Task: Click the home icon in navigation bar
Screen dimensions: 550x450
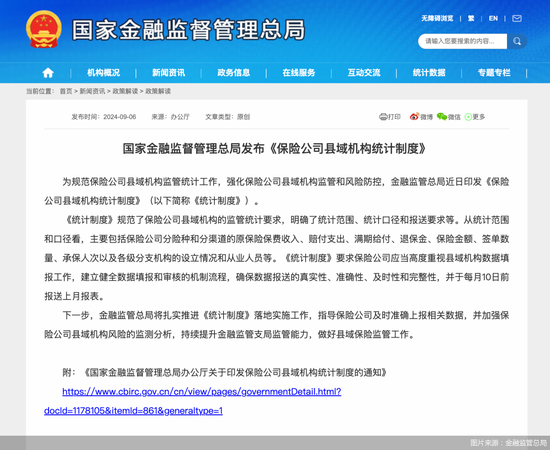Action: 48,73
